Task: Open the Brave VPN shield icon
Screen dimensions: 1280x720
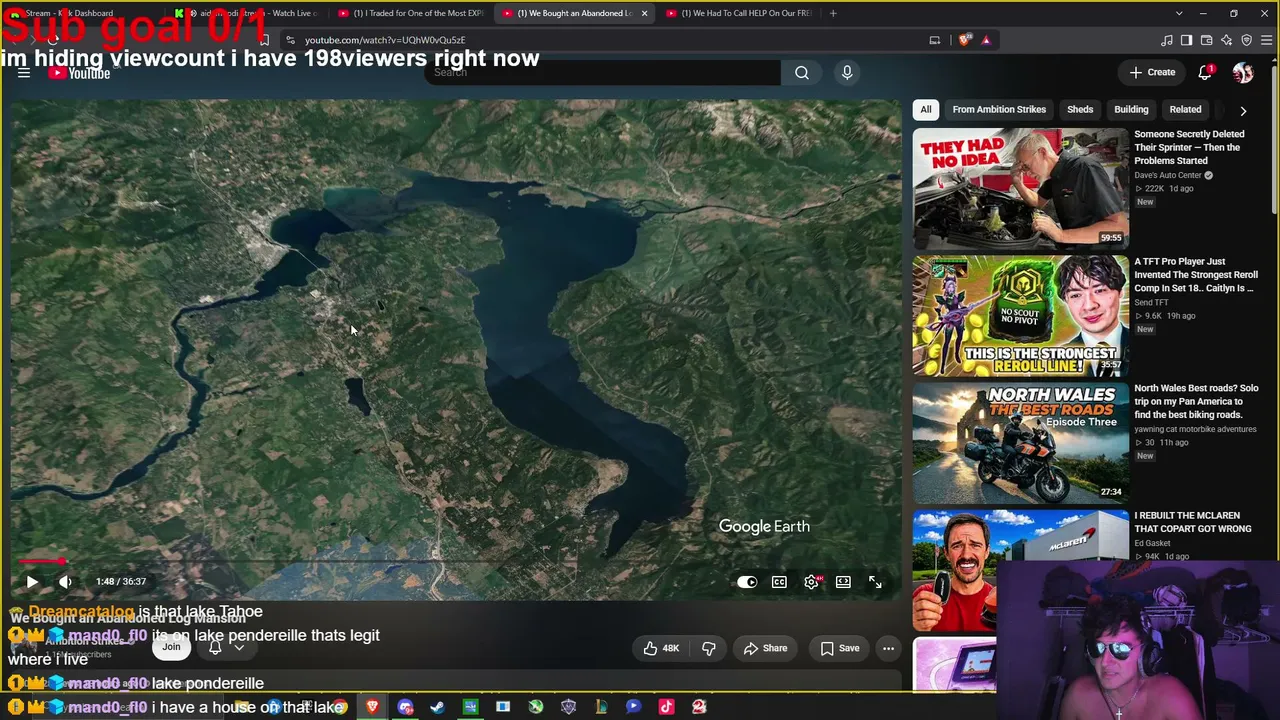Action: 1246,40
